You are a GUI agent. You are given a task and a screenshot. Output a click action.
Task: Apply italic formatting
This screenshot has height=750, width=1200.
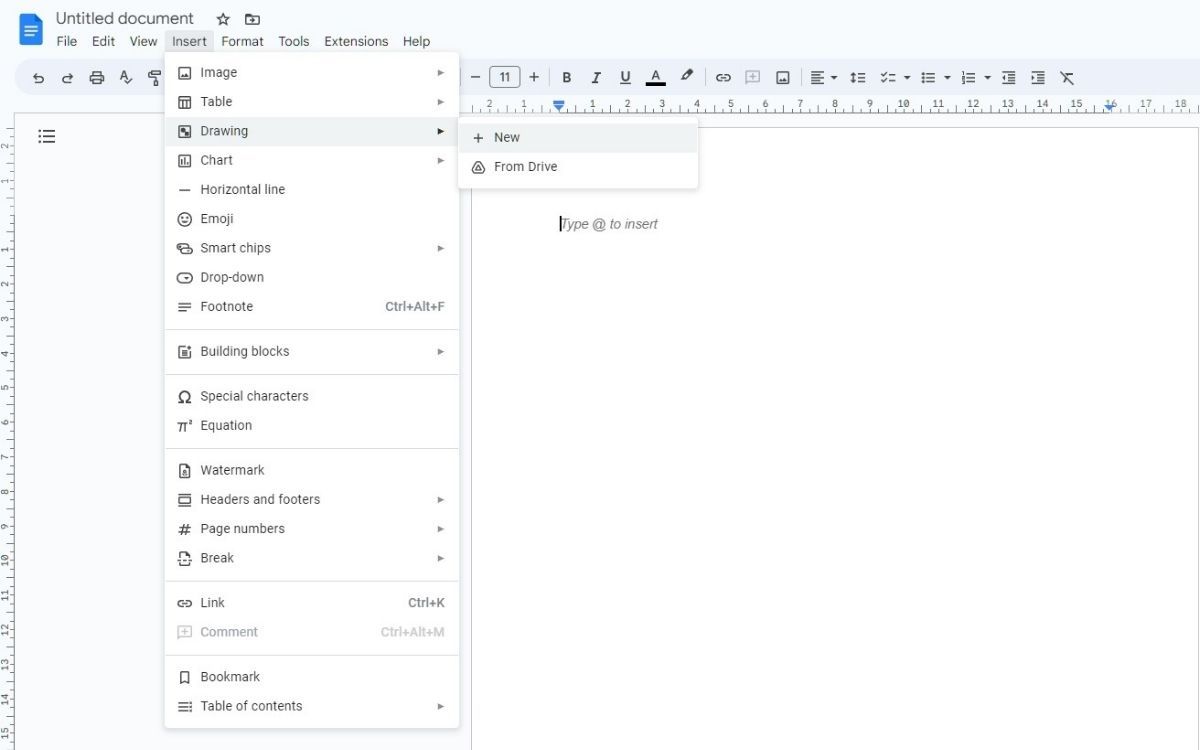(596, 77)
